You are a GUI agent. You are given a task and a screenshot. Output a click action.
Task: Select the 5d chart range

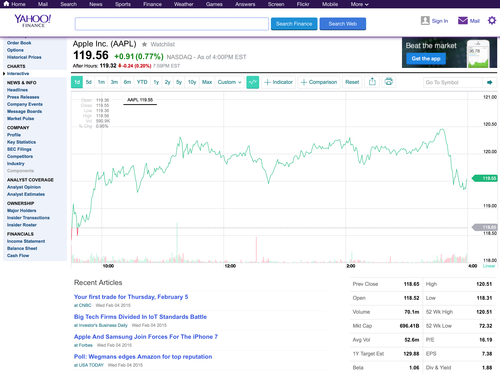pos(89,82)
